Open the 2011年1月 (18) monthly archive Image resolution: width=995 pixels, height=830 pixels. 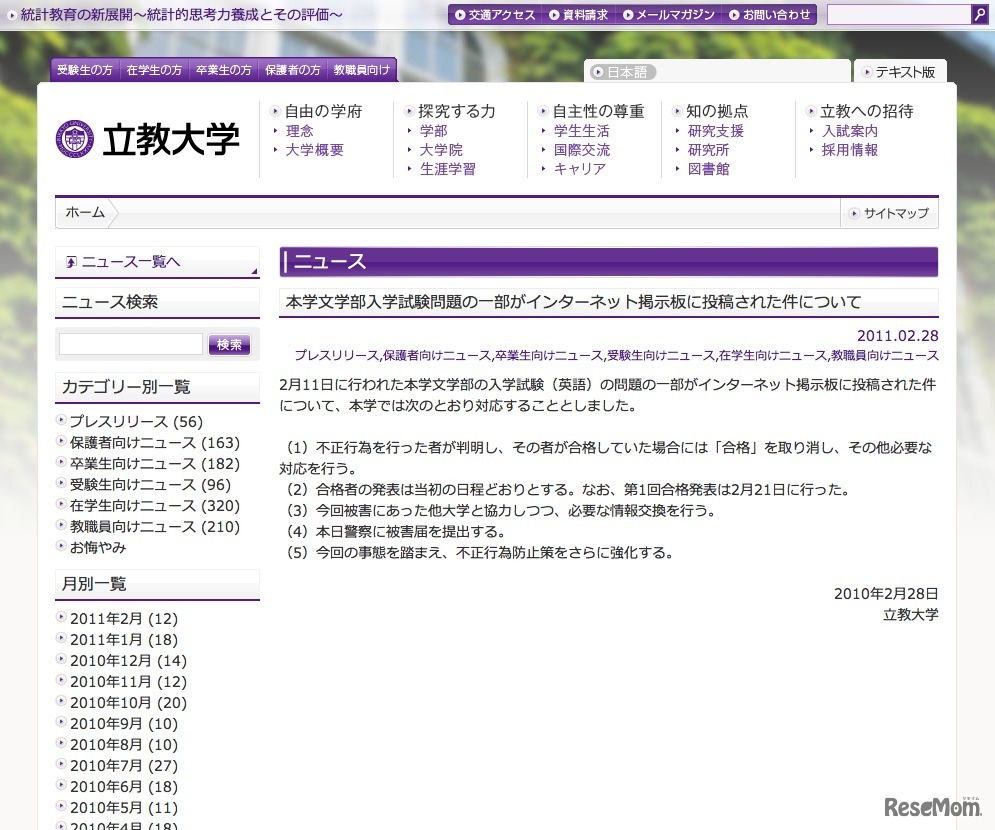[123, 640]
